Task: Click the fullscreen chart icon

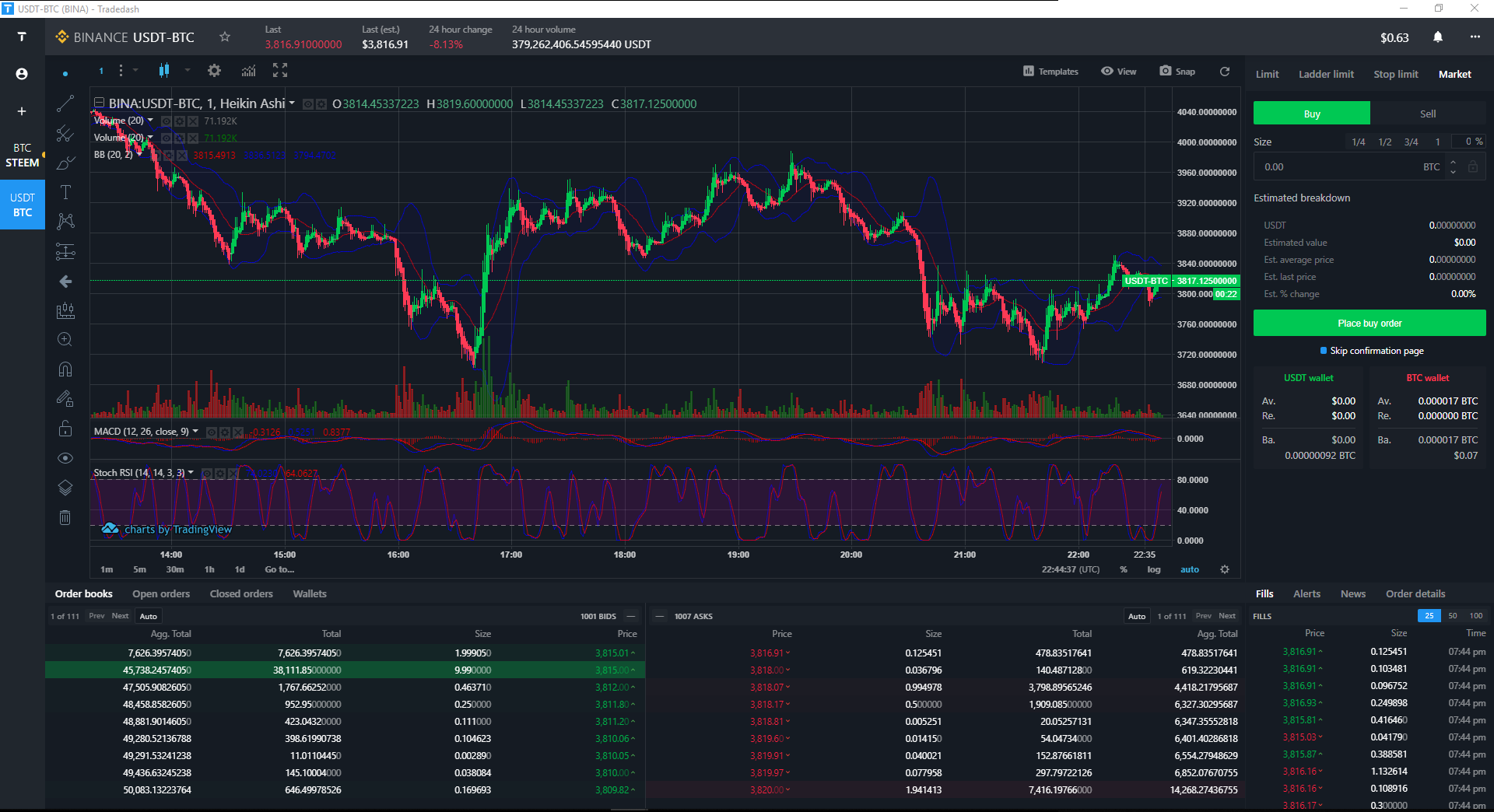Action: (280, 71)
